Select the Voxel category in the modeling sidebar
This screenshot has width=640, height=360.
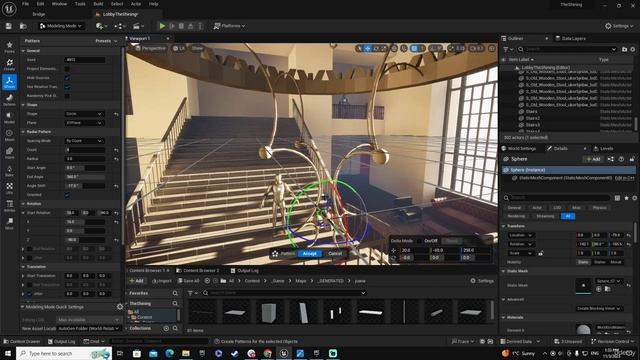(9, 153)
